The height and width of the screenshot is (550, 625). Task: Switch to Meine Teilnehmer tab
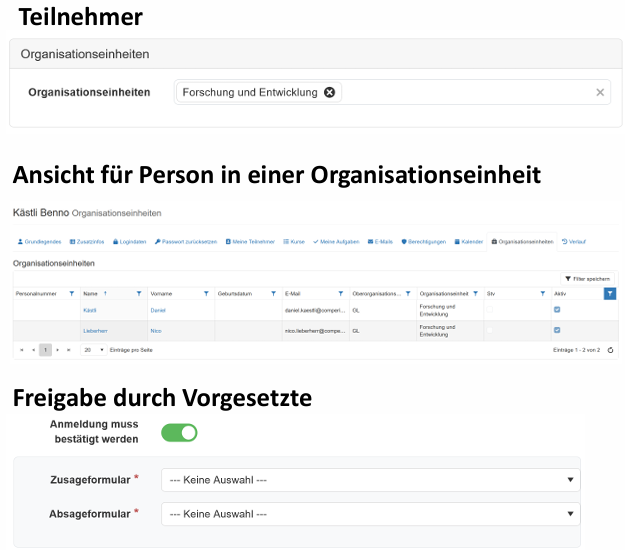click(x=250, y=242)
